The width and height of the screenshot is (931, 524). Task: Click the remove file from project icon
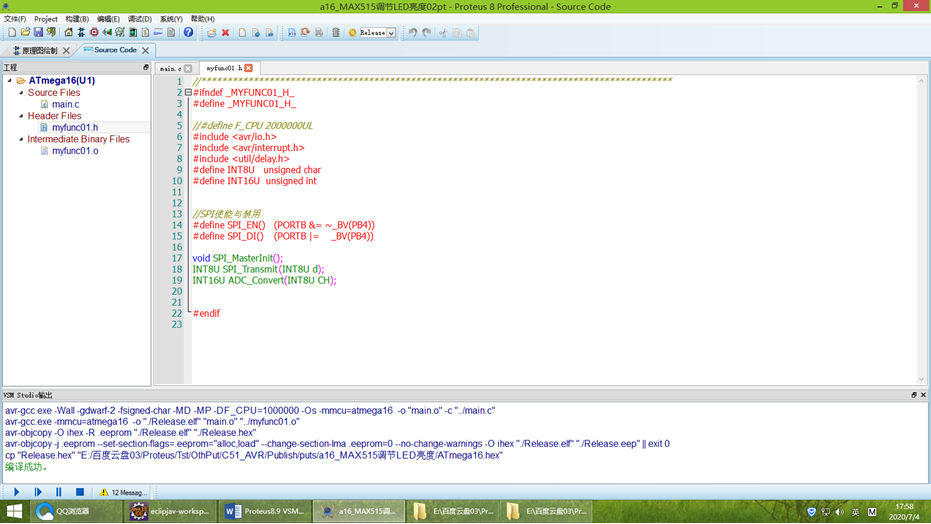(270, 33)
